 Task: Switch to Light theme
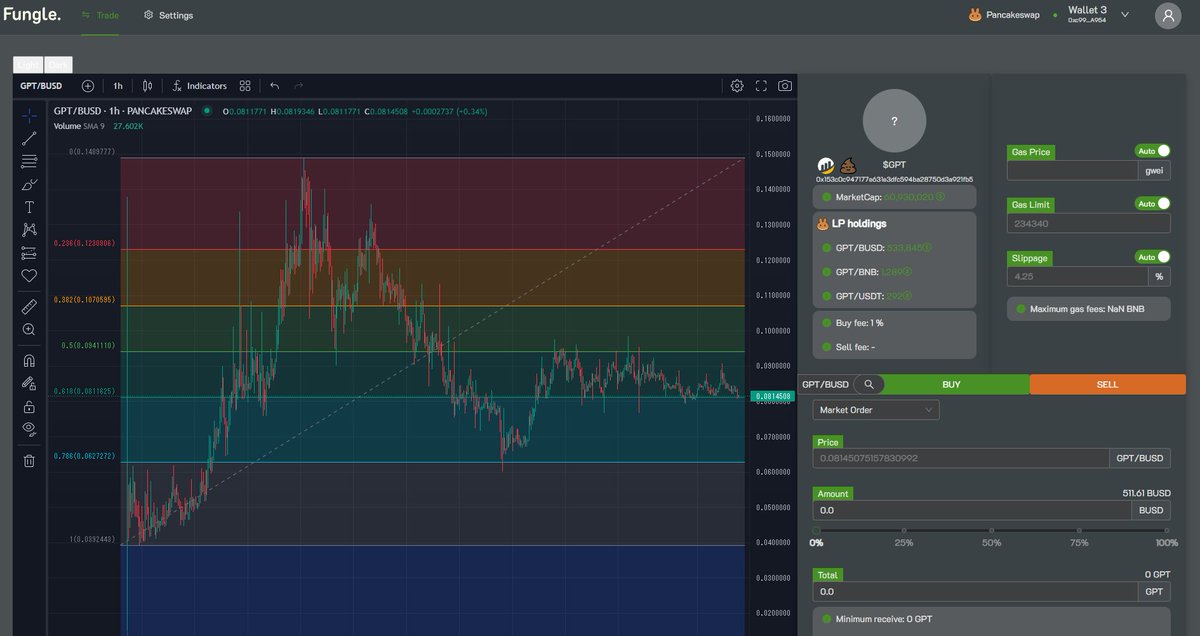[x=28, y=64]
